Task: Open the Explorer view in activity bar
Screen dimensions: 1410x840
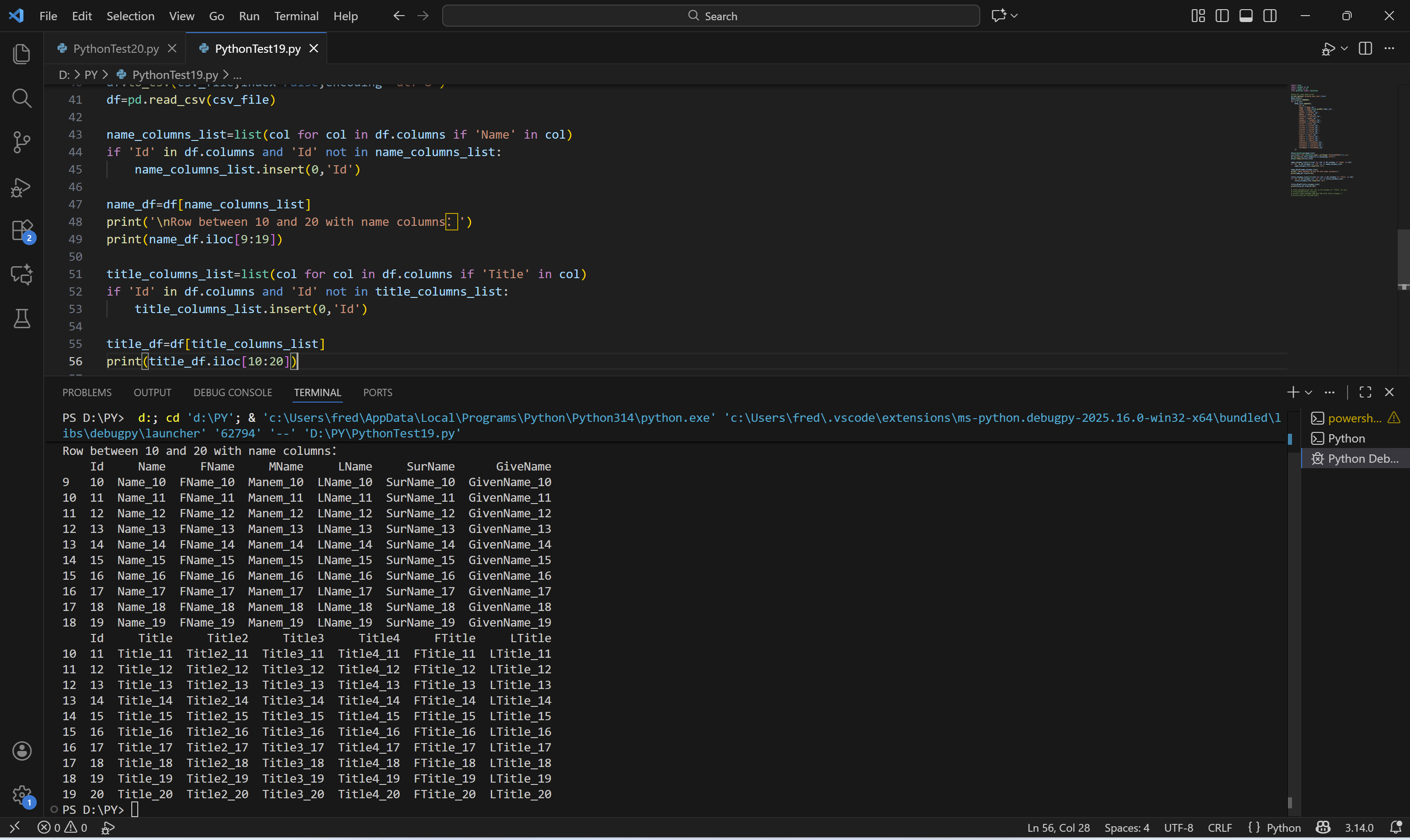Action: click(22, 54)
